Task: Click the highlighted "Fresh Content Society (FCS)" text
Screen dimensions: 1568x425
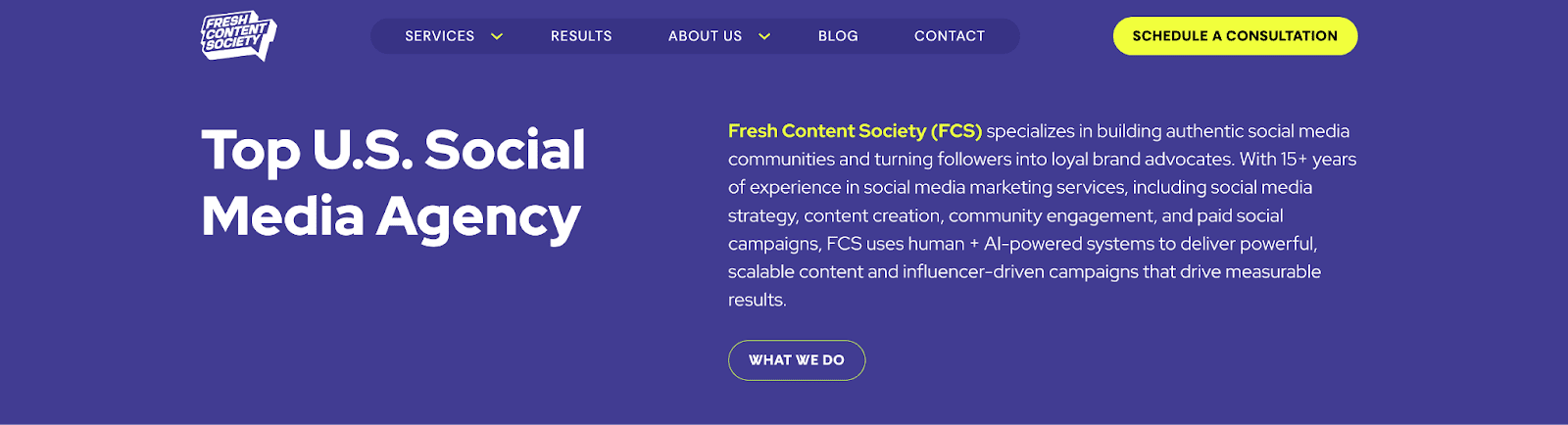Action: (855, 131)
